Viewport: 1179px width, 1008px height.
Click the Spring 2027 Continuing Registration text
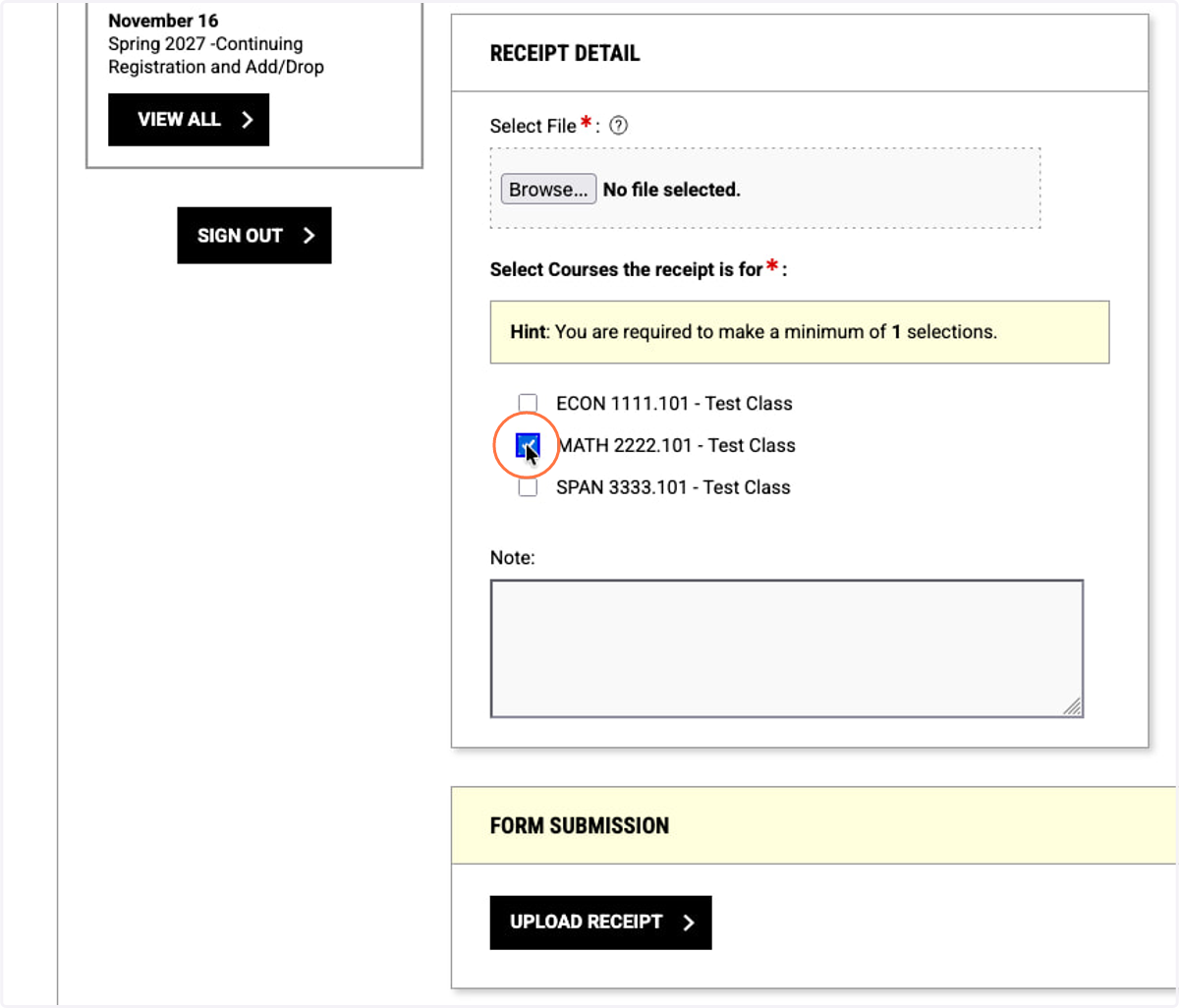[216, 56]
